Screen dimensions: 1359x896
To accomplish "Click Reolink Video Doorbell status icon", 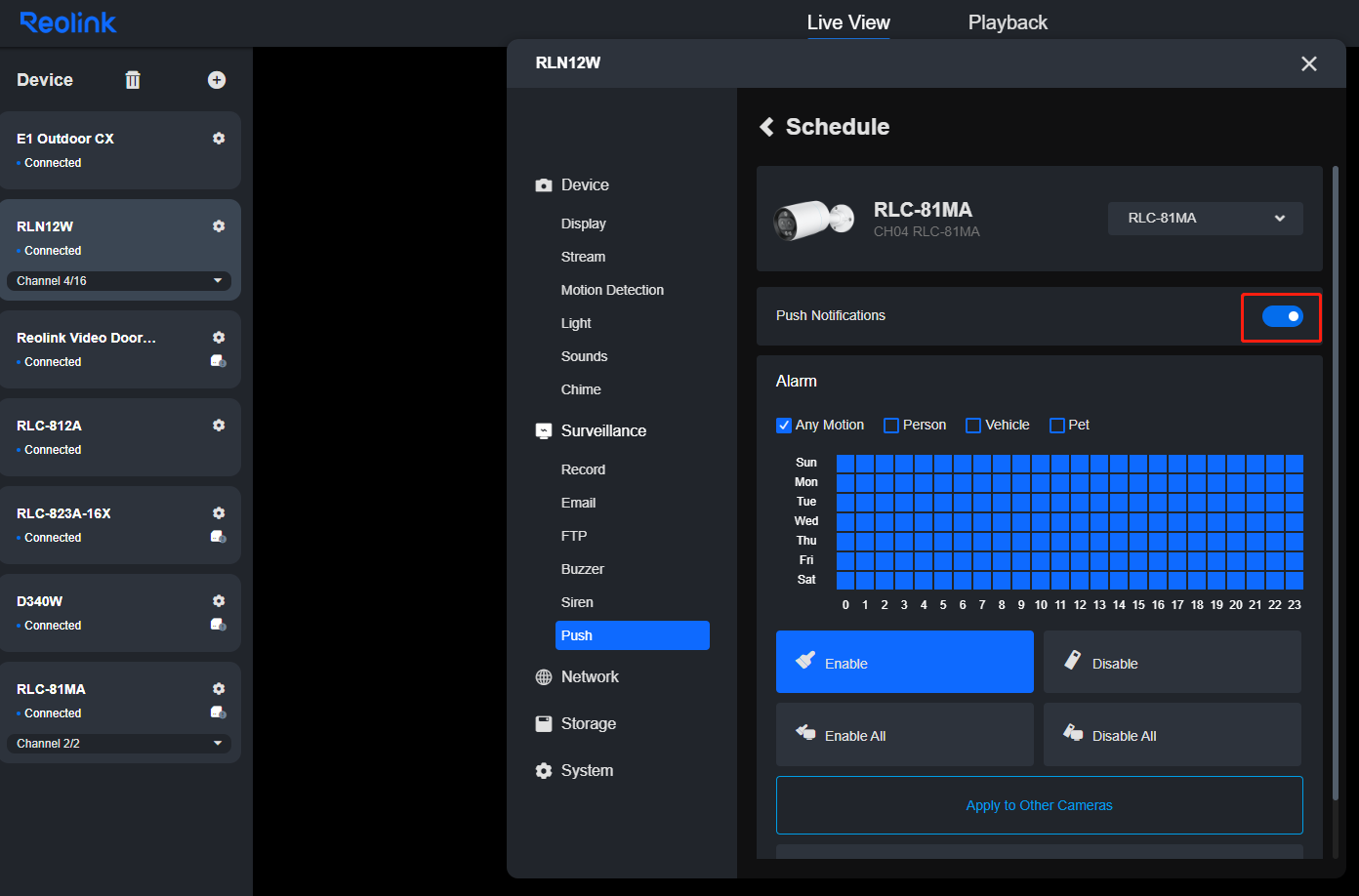I will tap(219, 361).
